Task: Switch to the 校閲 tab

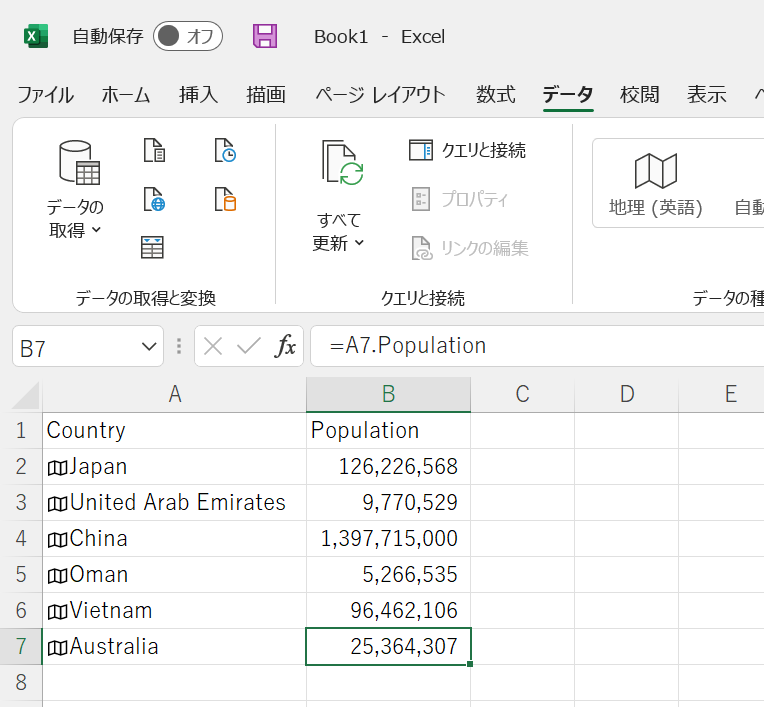Action: pyautogui.click(x=640, y=95)
